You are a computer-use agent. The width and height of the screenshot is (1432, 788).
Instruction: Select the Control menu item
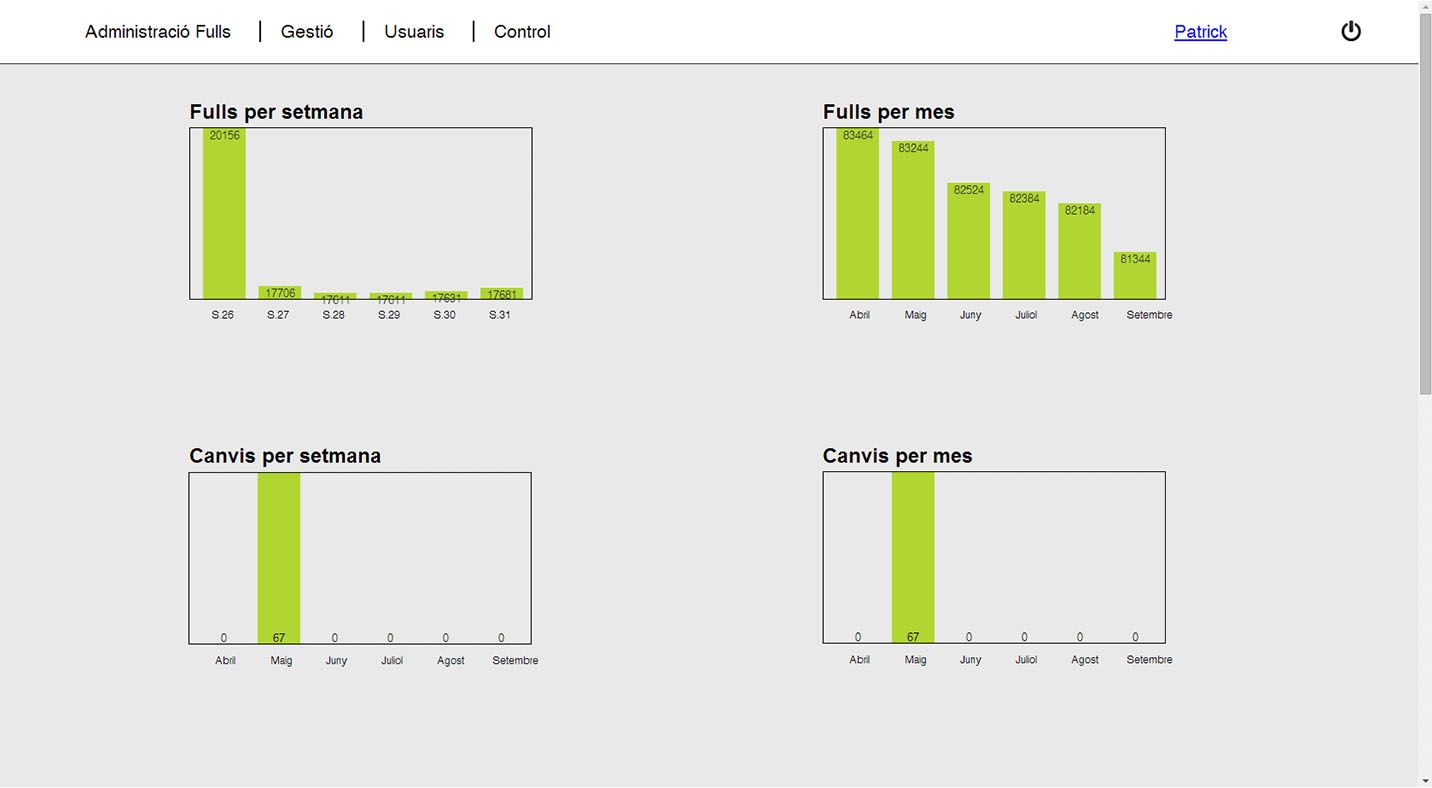(x=522, y=32)
